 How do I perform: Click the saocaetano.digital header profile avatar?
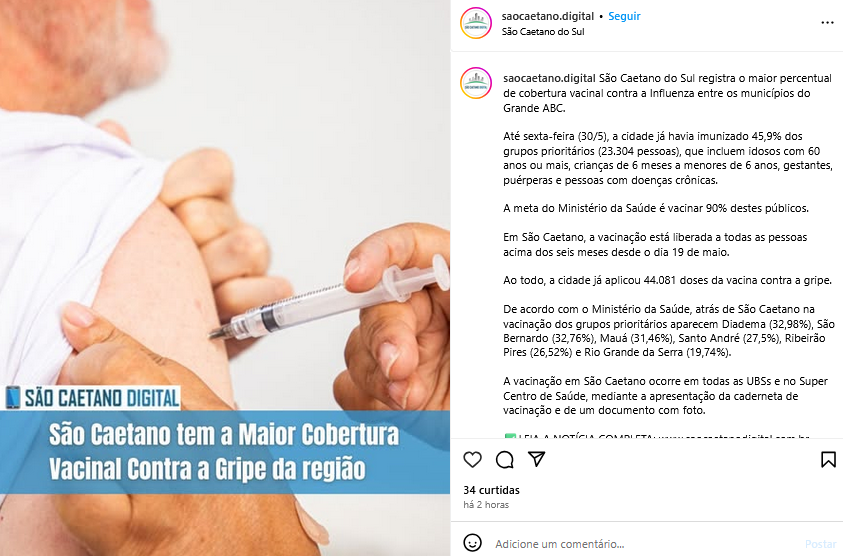pos(476,23)
